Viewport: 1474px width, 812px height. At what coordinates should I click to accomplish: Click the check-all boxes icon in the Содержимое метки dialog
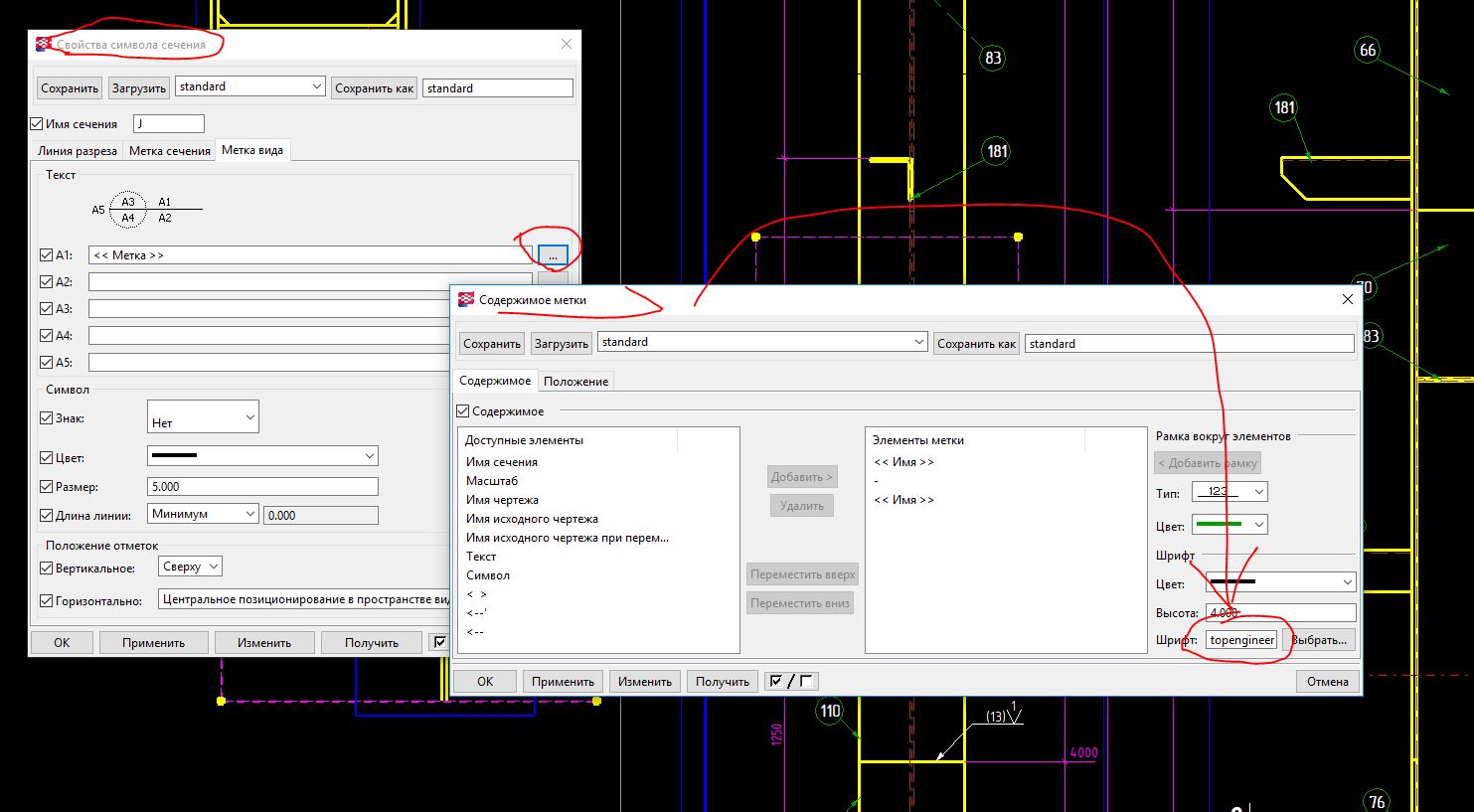(776, 681)
